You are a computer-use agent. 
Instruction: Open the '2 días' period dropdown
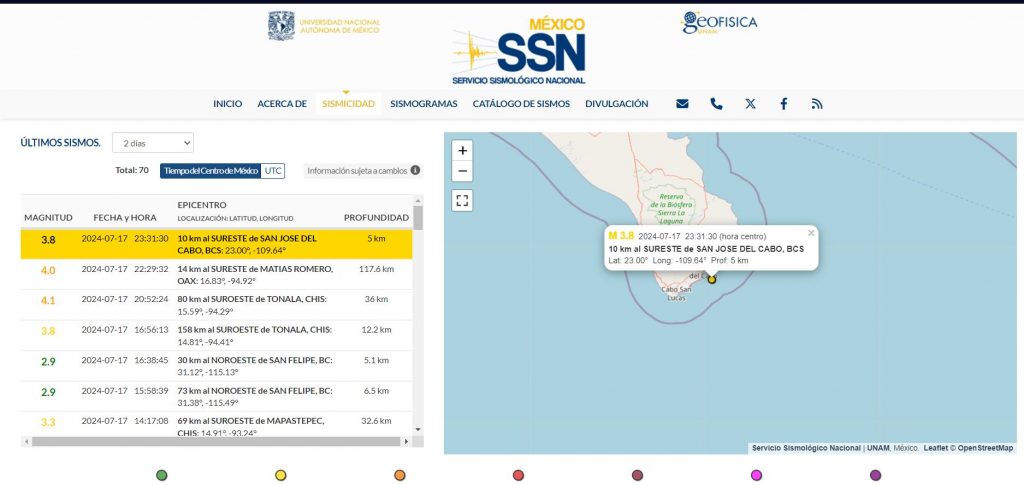pos(152,143)
